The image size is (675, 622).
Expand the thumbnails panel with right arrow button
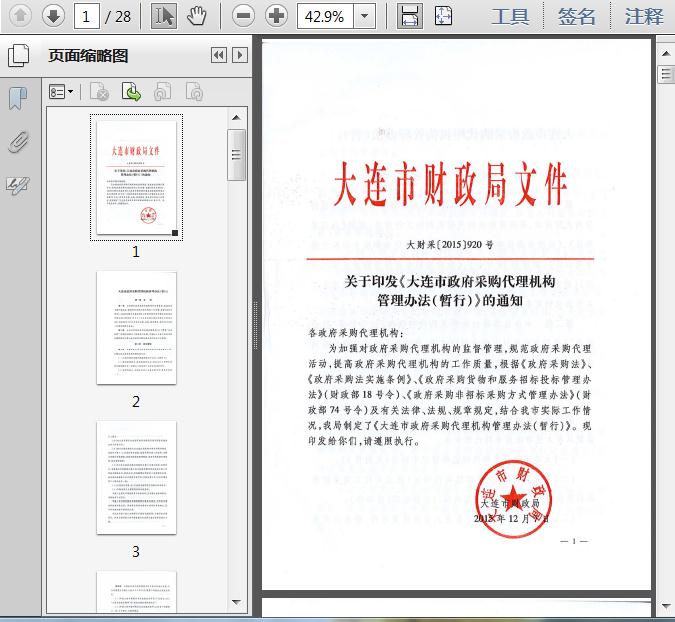240,56
